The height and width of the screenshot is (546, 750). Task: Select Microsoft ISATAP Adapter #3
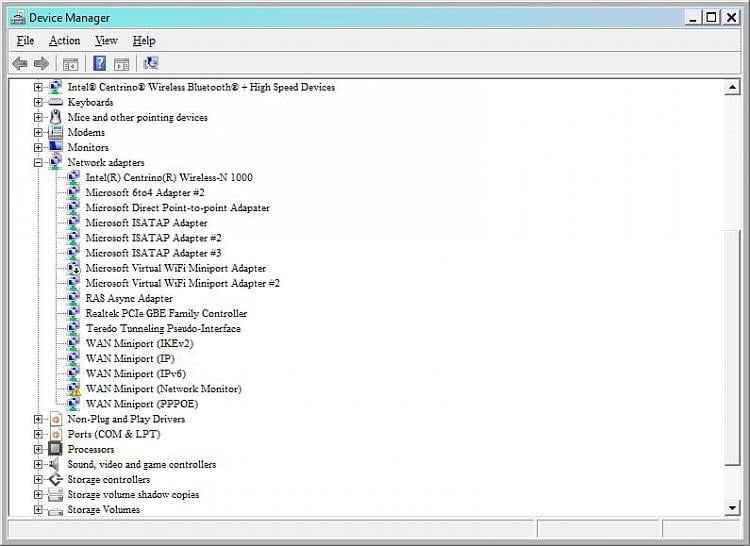point(154,253)
